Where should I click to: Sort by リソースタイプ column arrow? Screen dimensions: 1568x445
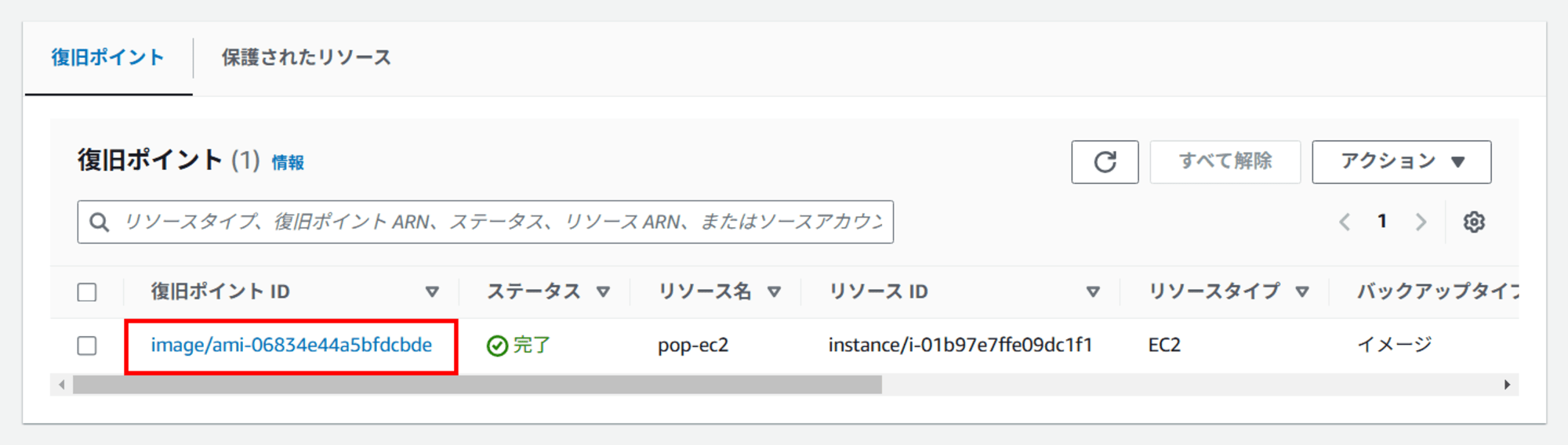coord(1302,292)
